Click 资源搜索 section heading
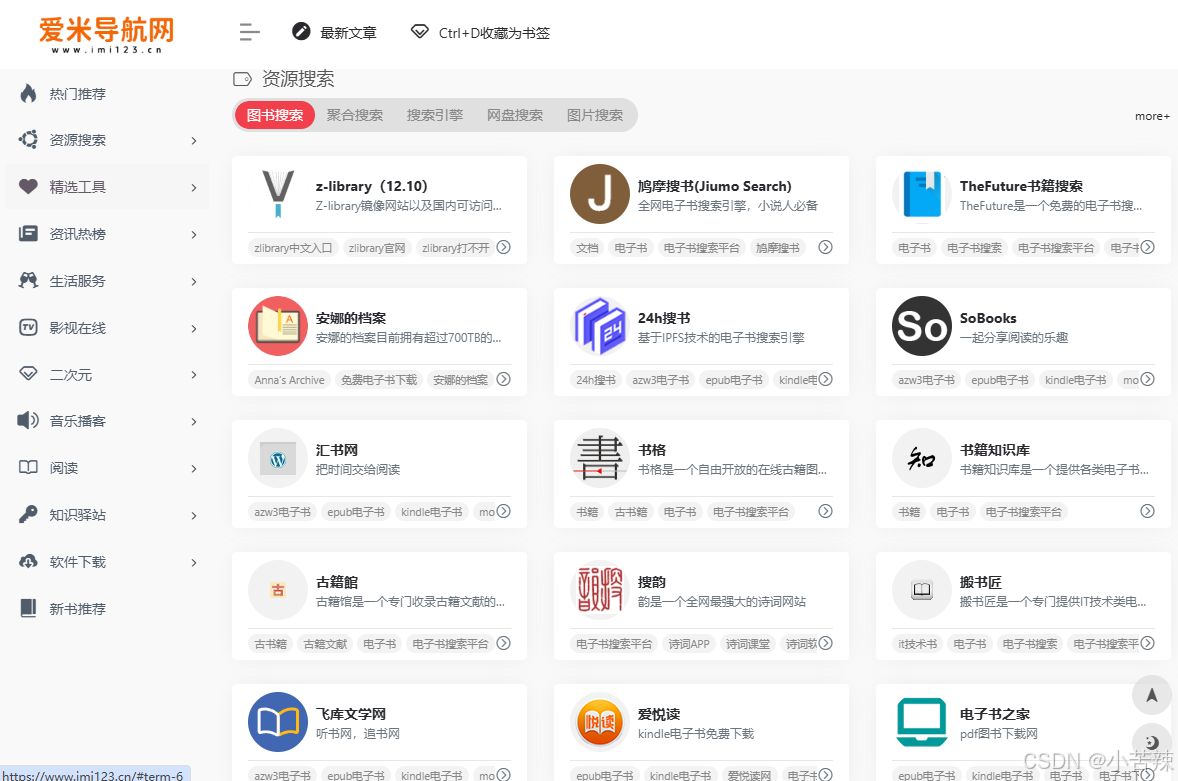 [298, 79]
